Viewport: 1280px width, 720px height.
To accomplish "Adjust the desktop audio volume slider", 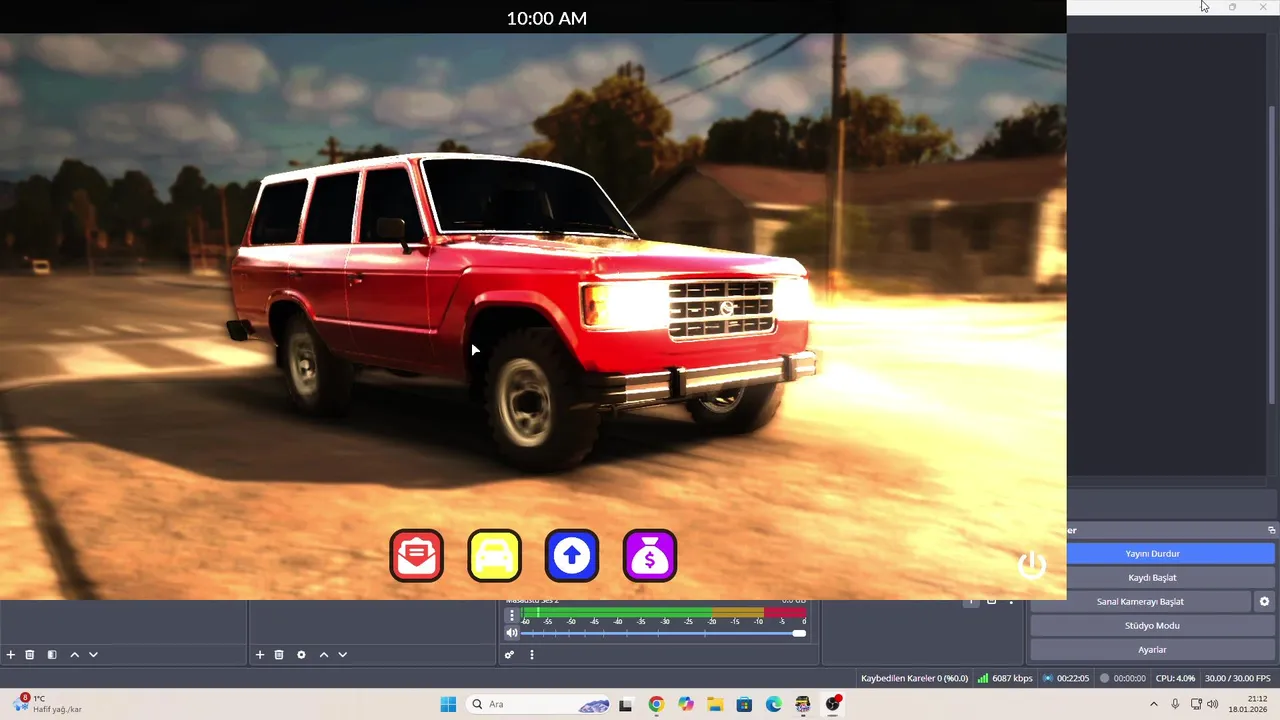I will 664,633.
